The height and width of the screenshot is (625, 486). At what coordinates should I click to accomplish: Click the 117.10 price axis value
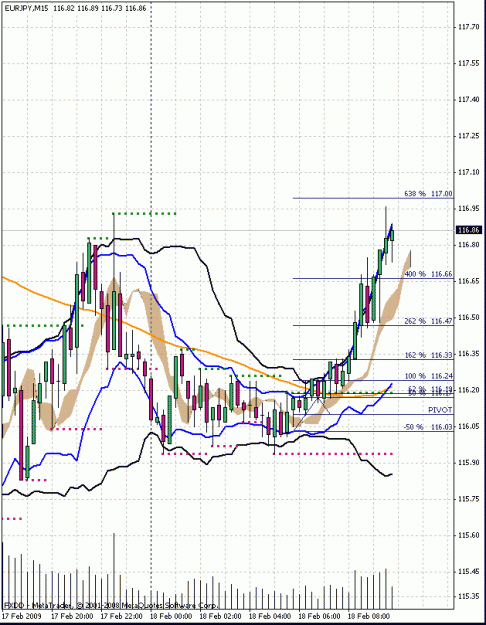pos(469,173)
